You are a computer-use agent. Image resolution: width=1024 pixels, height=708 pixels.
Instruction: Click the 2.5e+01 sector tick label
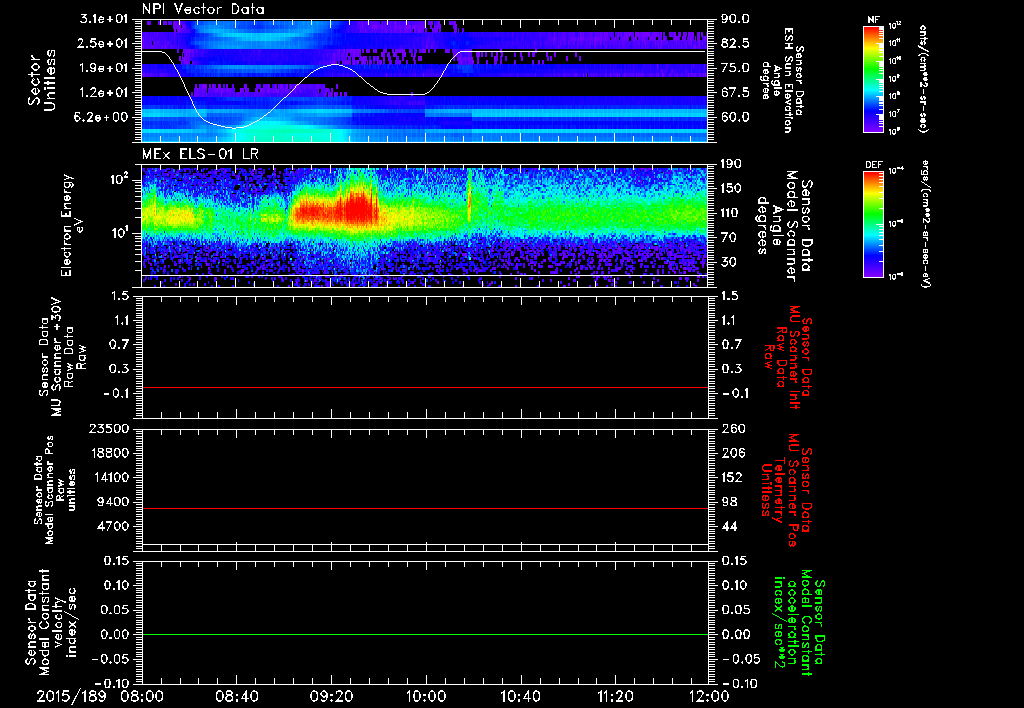(104, 43)
